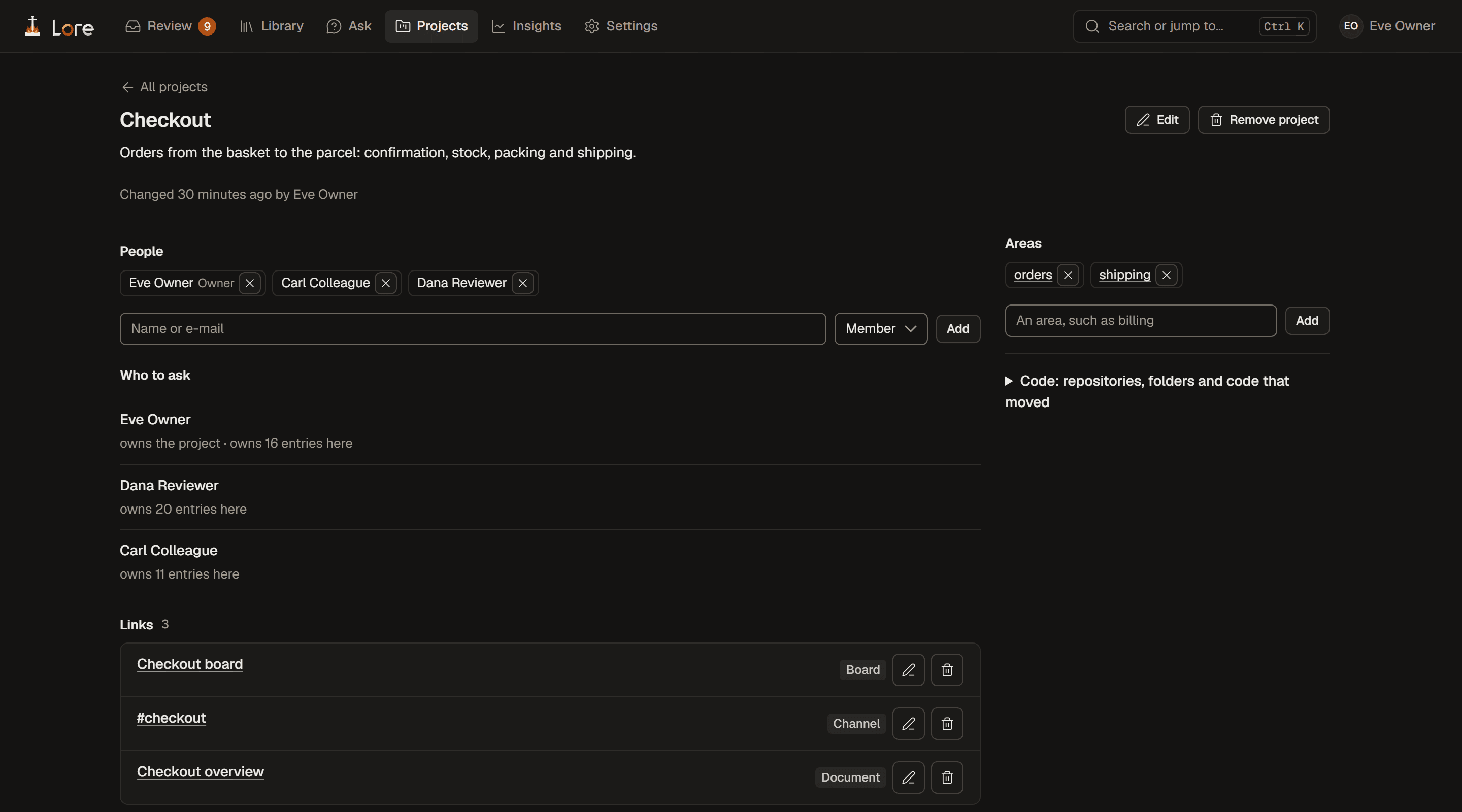The image size is (1462, 812).
Task: Remove the orders area tag
Action: (x=1068, y=275)
